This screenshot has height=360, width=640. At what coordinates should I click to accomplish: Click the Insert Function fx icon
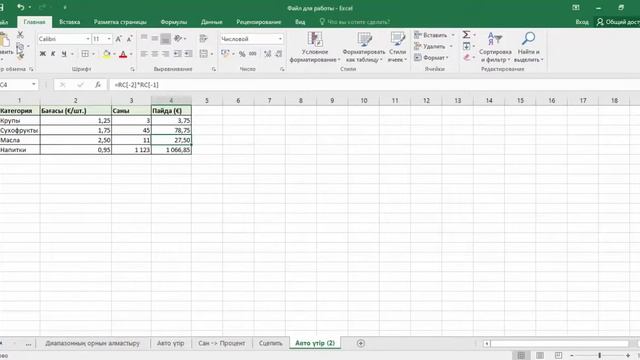98,84
